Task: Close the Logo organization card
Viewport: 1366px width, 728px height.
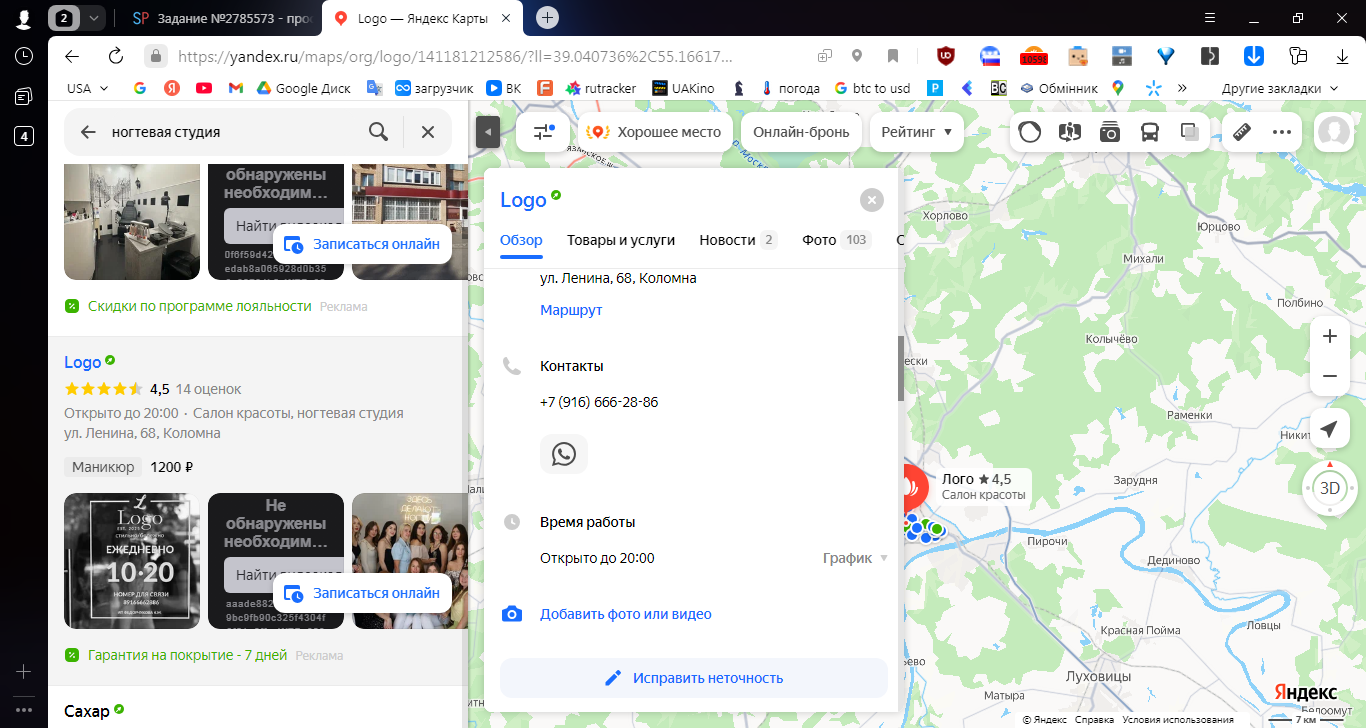Action: (872, 200)
